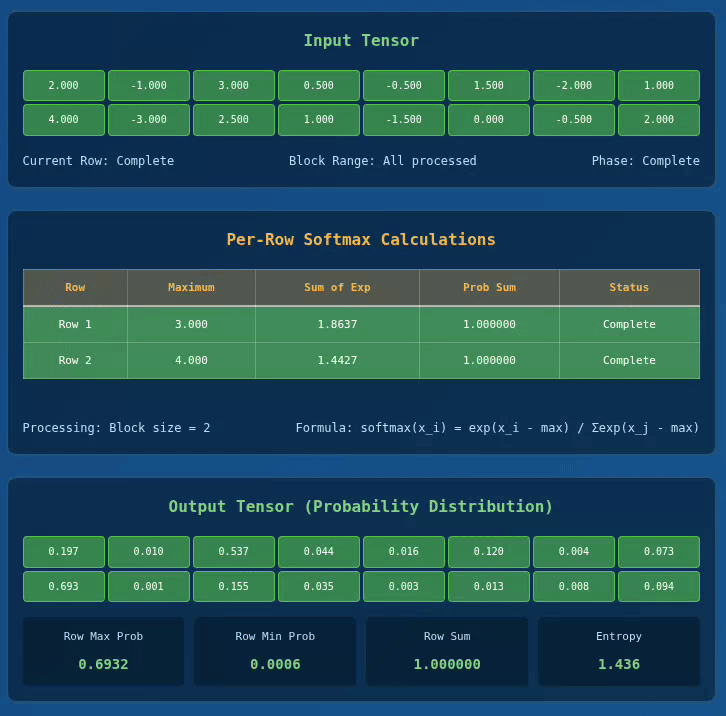The width and height of the screenshot is (726, 716).
Task: Select the Entropy stat card
Action: tap(619, 651)
